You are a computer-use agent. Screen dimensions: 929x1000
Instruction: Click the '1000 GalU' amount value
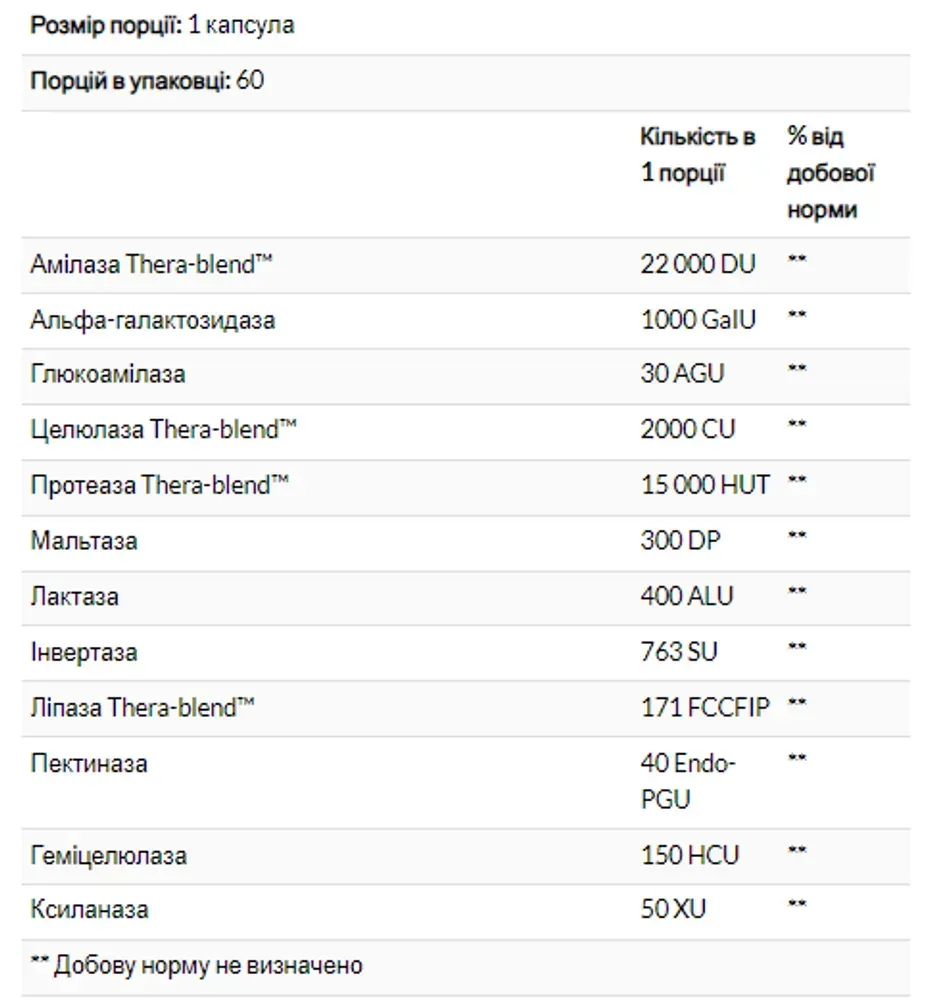point(698,320)
